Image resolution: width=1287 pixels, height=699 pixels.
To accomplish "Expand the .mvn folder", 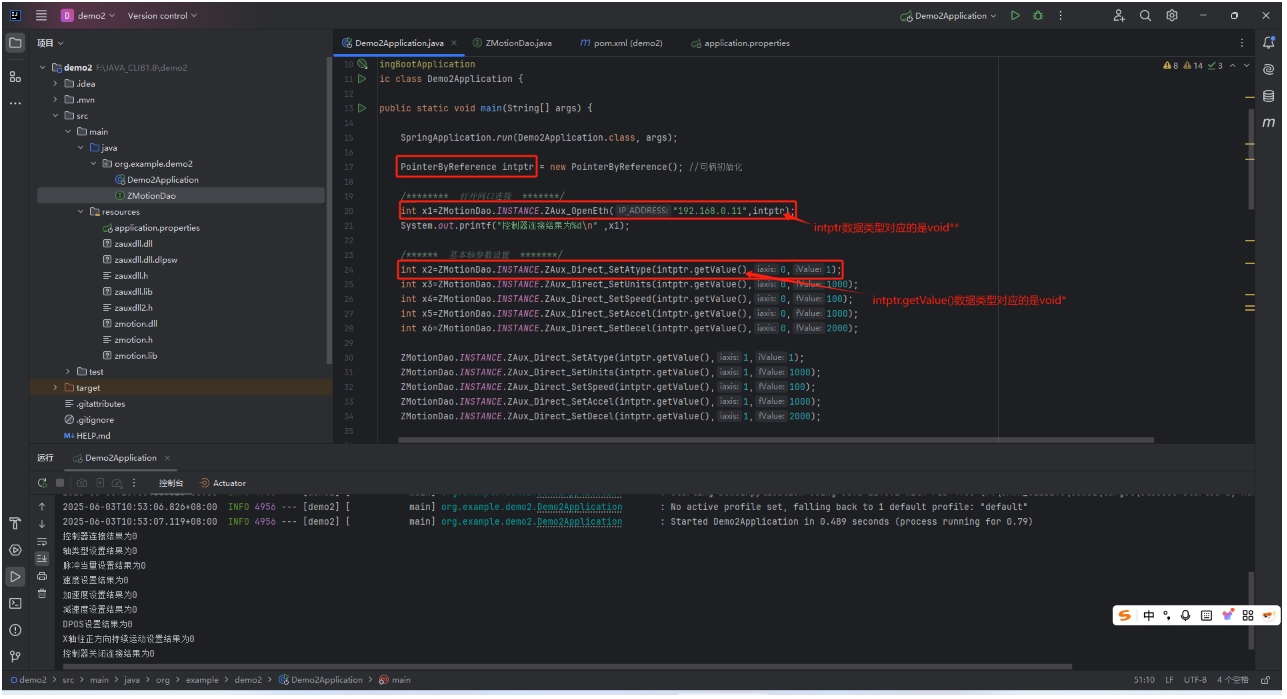I will pyautogui.click(x=56, y=100).
